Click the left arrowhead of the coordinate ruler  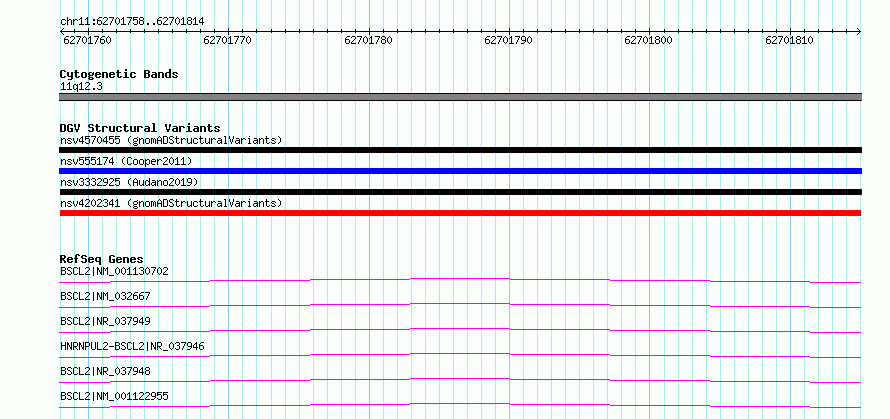[x=62, y=31]
